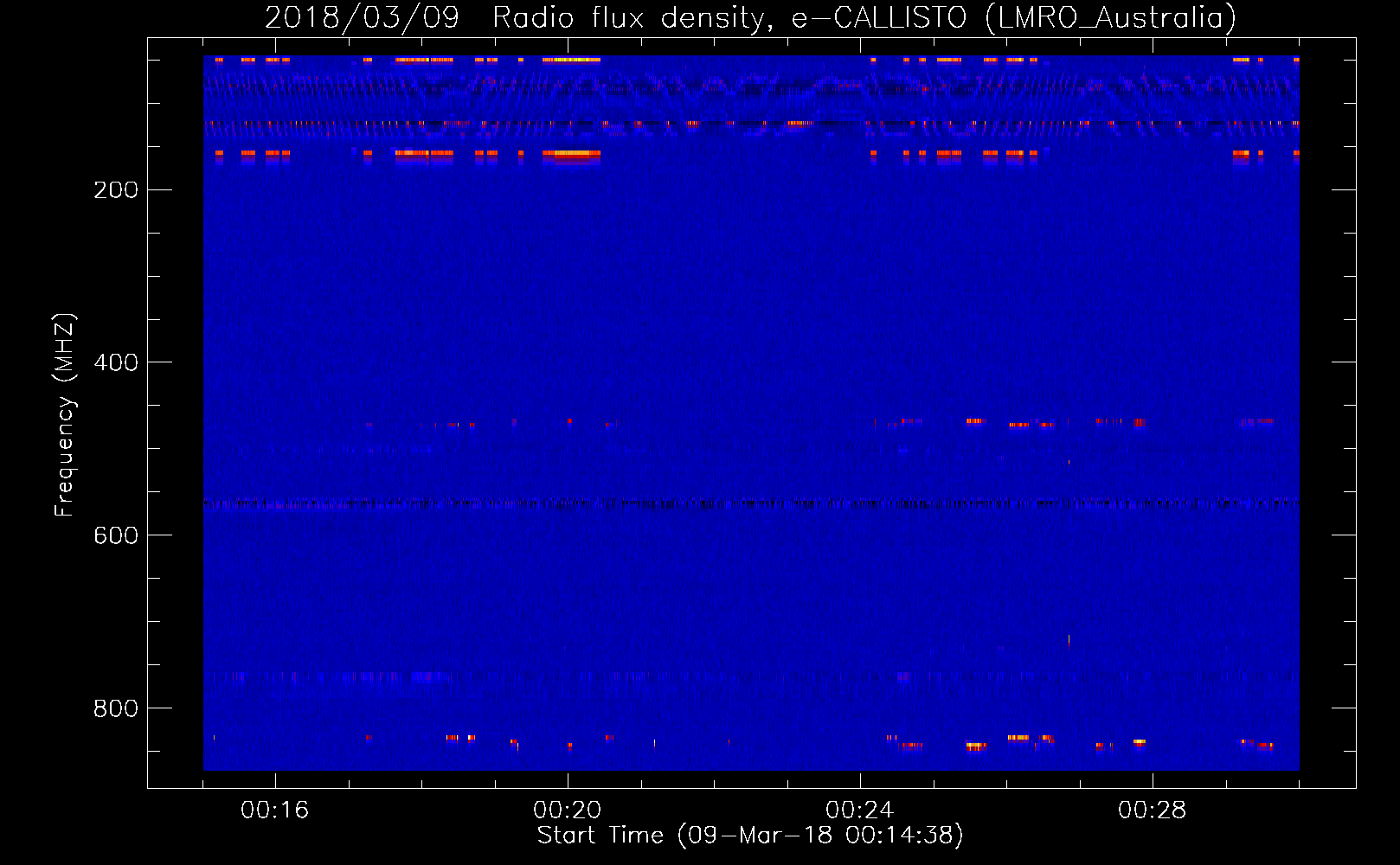
Task: Click the '00:16' time tick label
Action: tap(275, 811)
